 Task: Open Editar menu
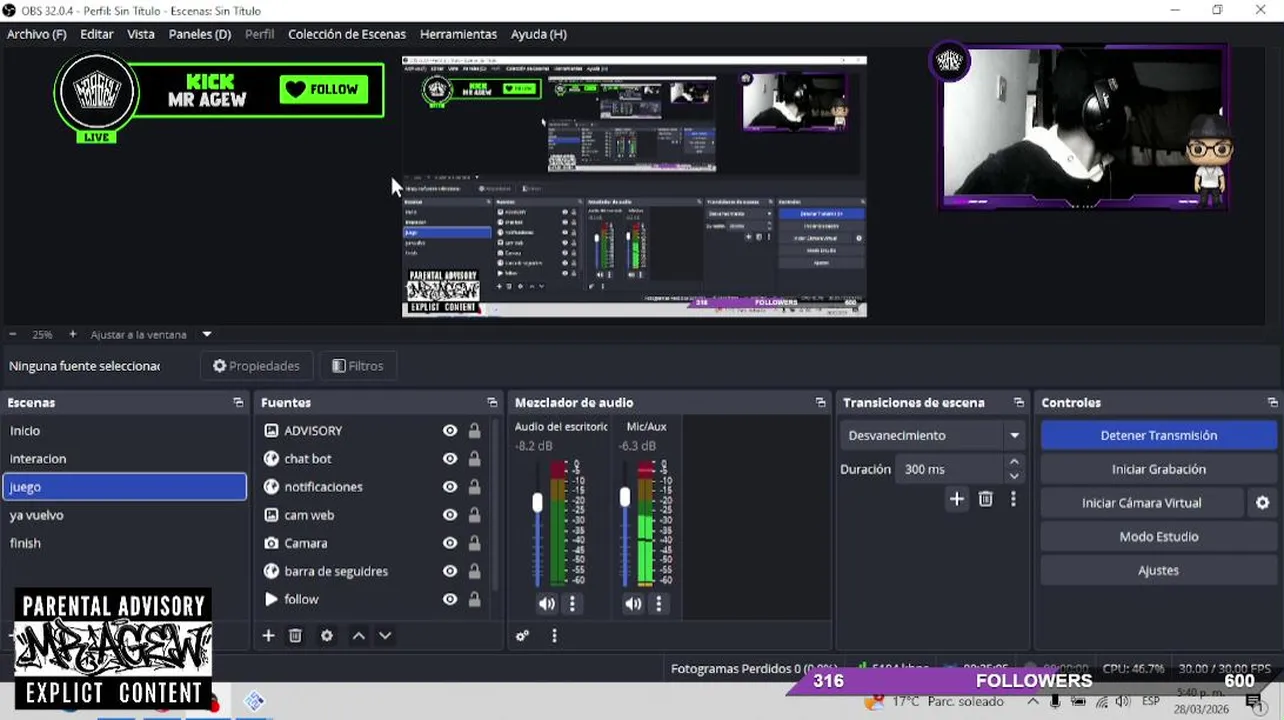pyautogui.click(x=97, y=34)
